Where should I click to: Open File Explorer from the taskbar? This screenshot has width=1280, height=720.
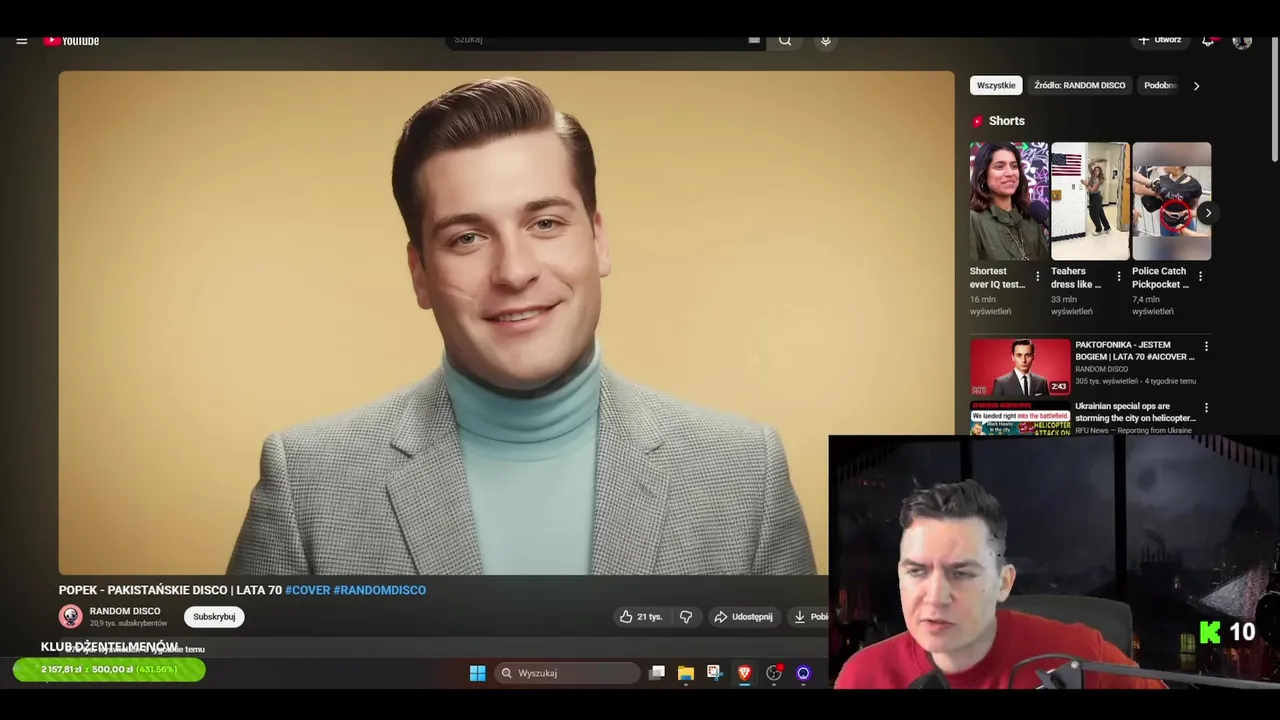point(686,673)
